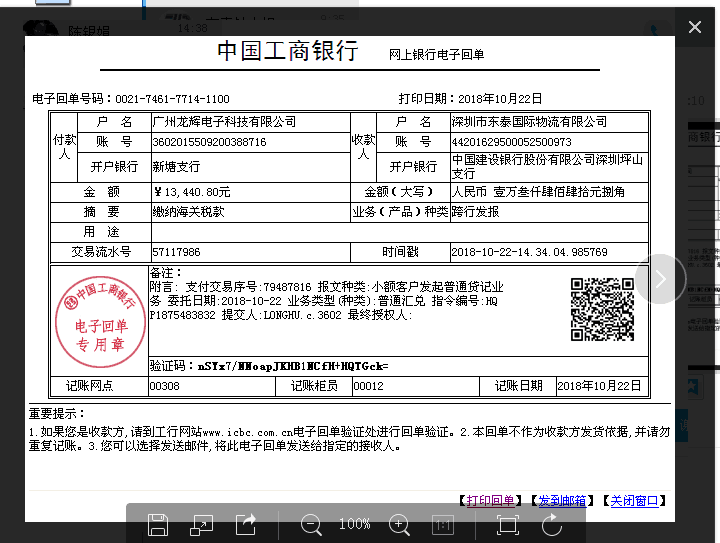Select payer account 3602015509200388716
The height and width of the screenshot is (543, 720).
pyautogui.click(x=209, y=142)
